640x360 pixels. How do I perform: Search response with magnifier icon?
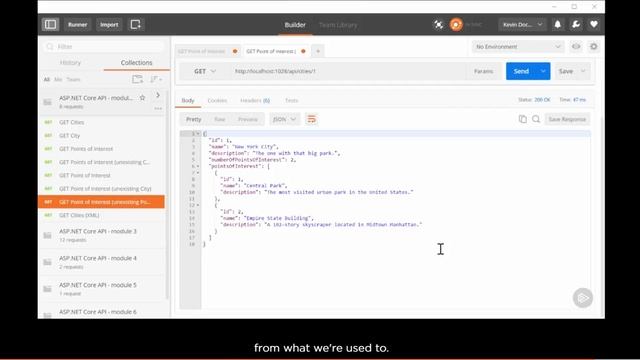[536, 119]
